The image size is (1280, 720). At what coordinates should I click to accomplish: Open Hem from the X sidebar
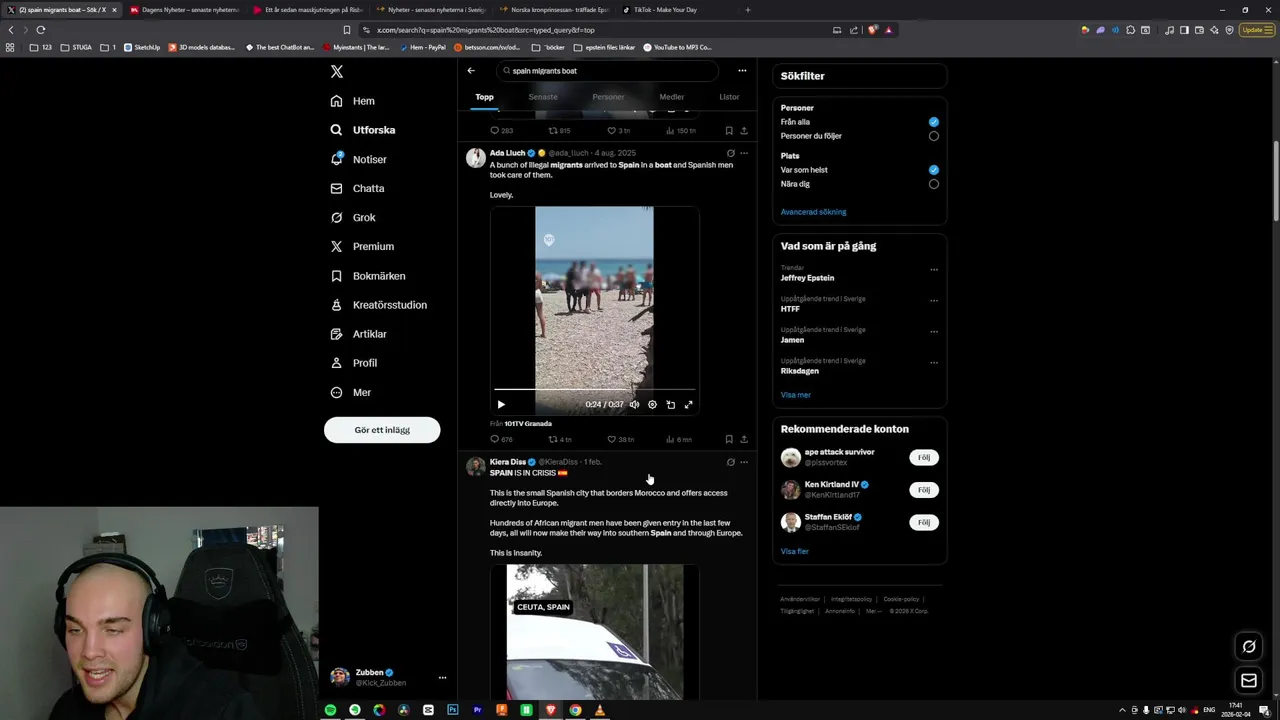[352, 101]
